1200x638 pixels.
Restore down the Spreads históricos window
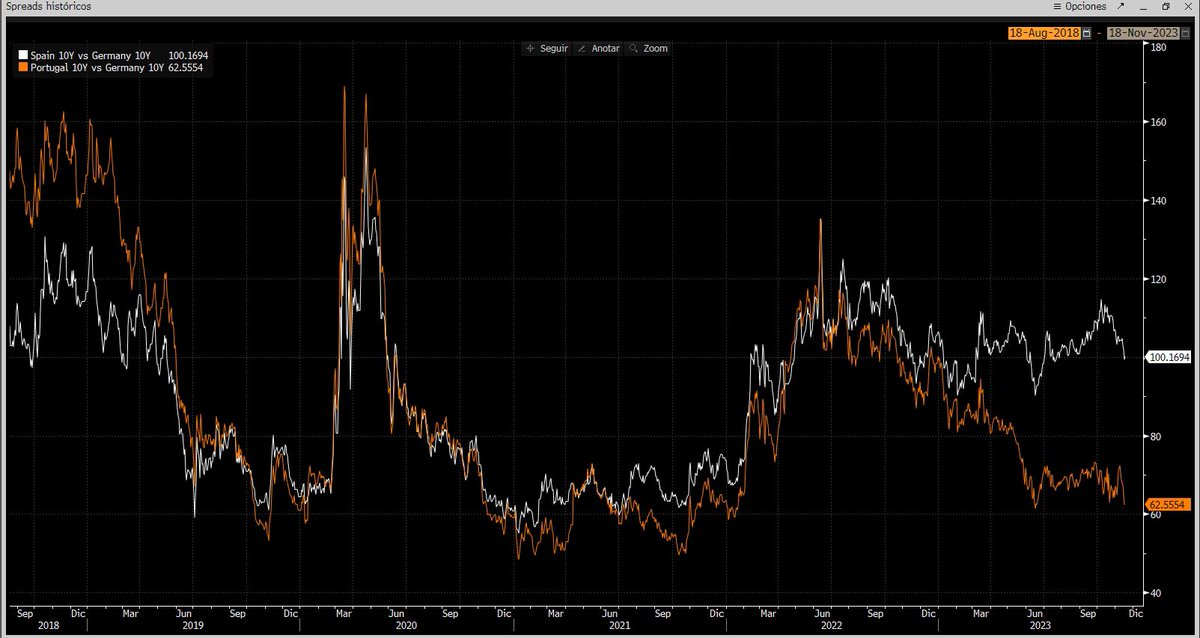click(x=1165, y=6)
